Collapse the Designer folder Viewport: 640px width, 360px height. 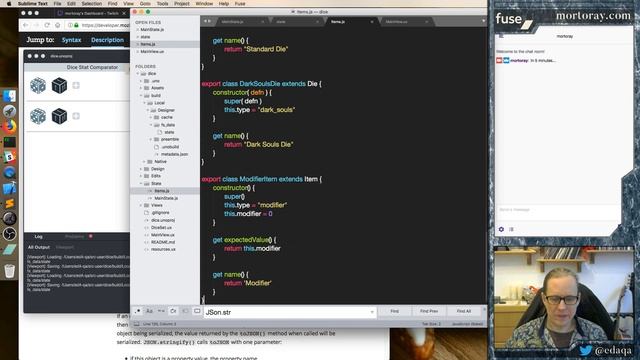pos(148,110)
